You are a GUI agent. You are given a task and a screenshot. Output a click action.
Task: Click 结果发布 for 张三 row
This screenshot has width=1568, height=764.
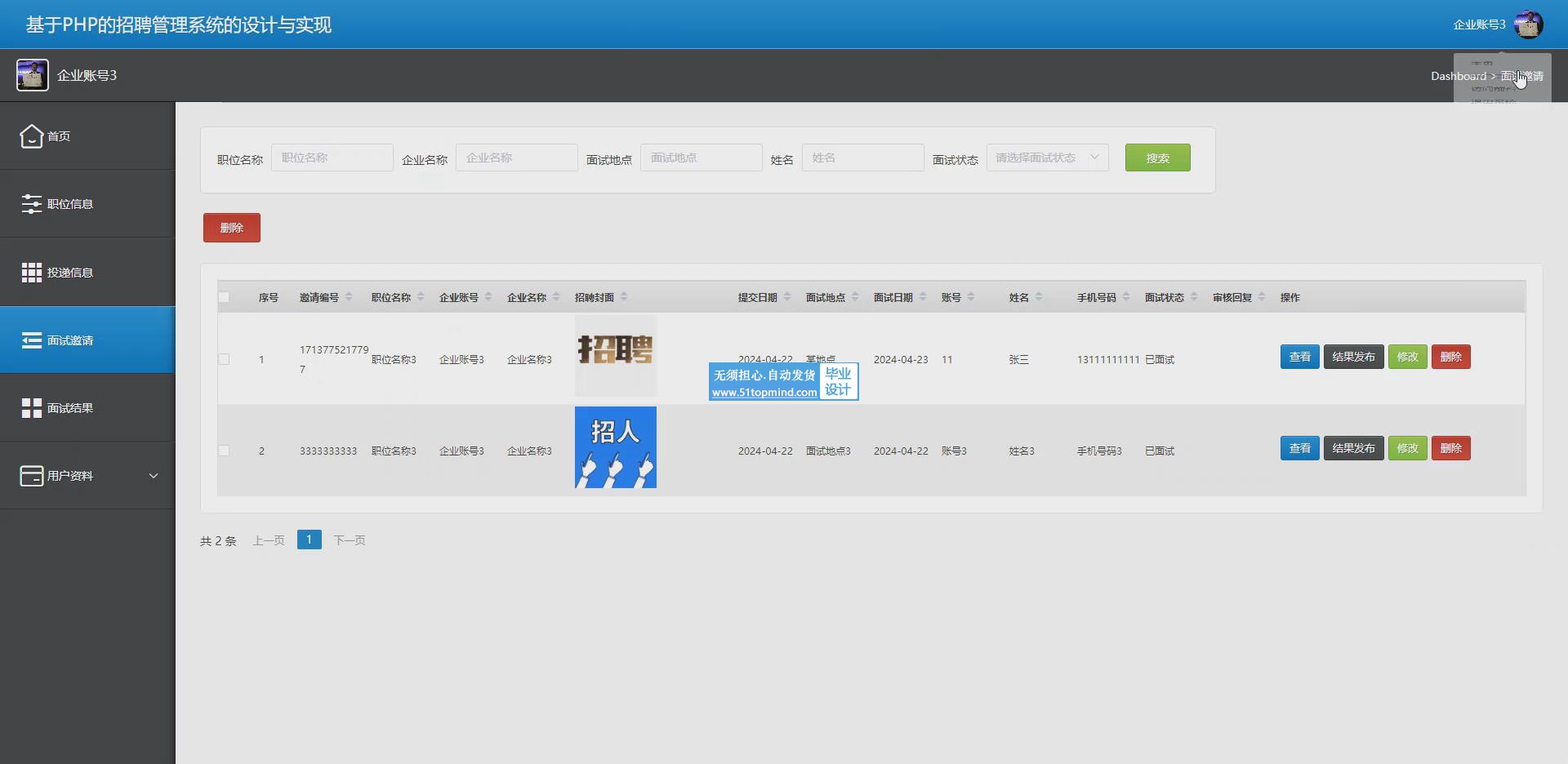[x=1353, y=357]
